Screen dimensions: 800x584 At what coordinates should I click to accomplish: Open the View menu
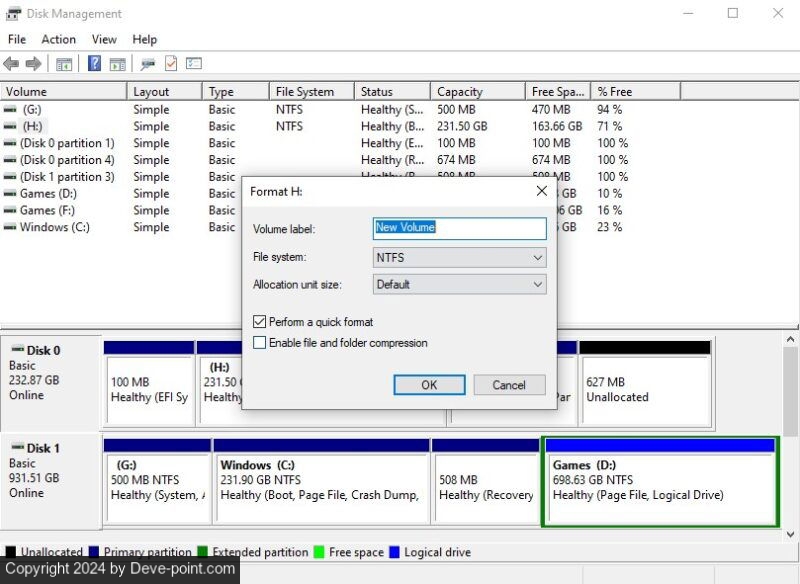pyautogui.click(x=104, y=39)
